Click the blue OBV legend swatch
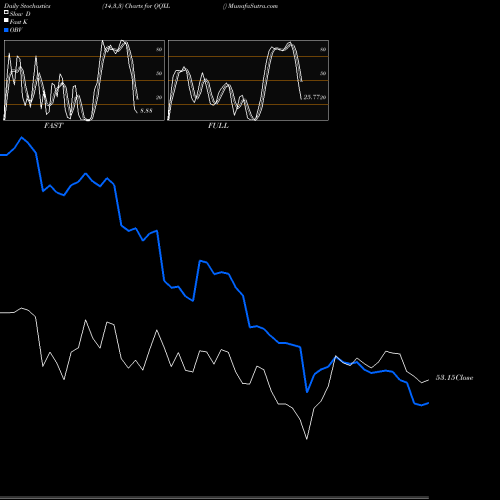The width and height of the screenshot is (500, 500). (x=6, y=30)
